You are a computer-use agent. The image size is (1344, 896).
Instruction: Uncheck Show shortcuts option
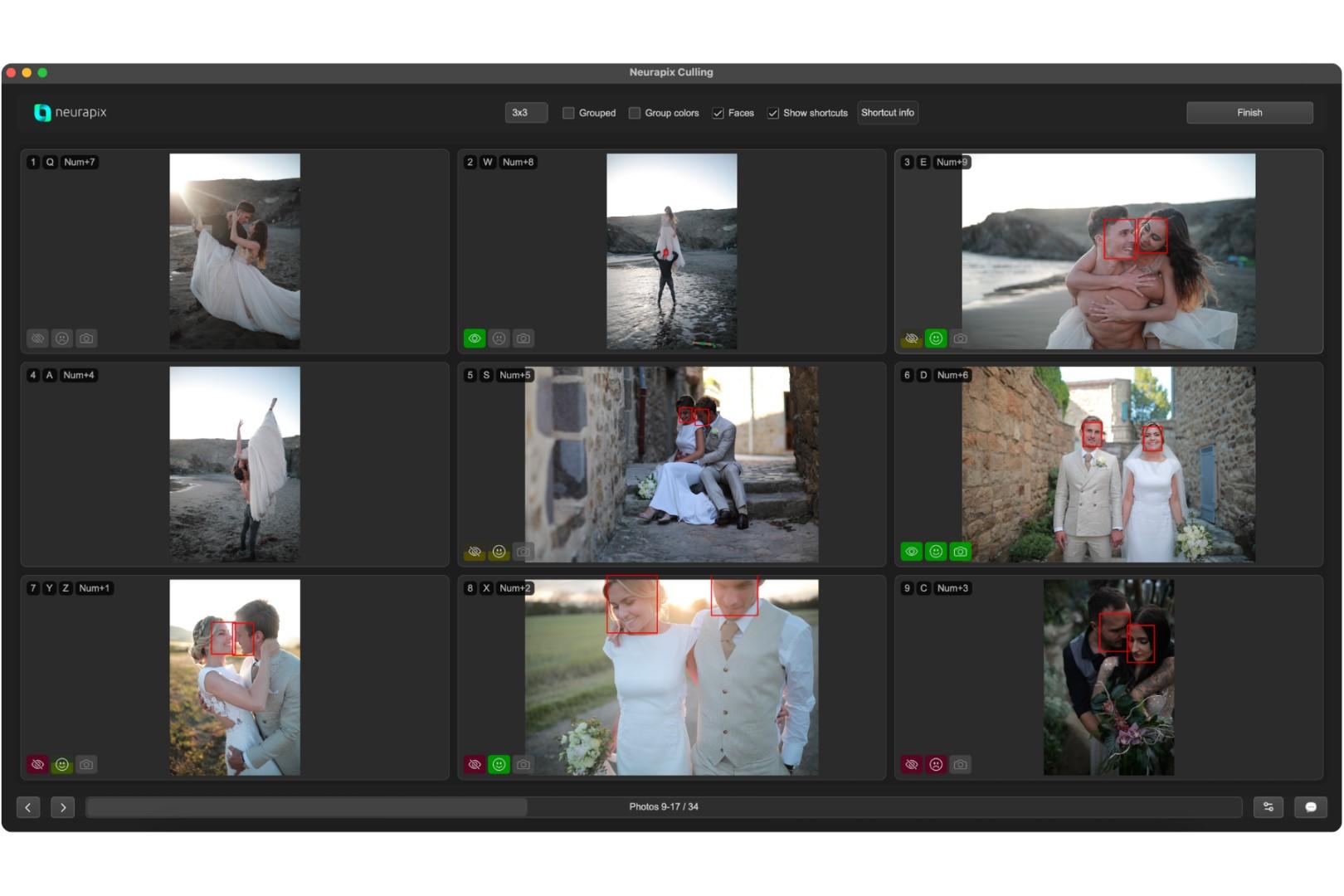(x=773, y=113)
